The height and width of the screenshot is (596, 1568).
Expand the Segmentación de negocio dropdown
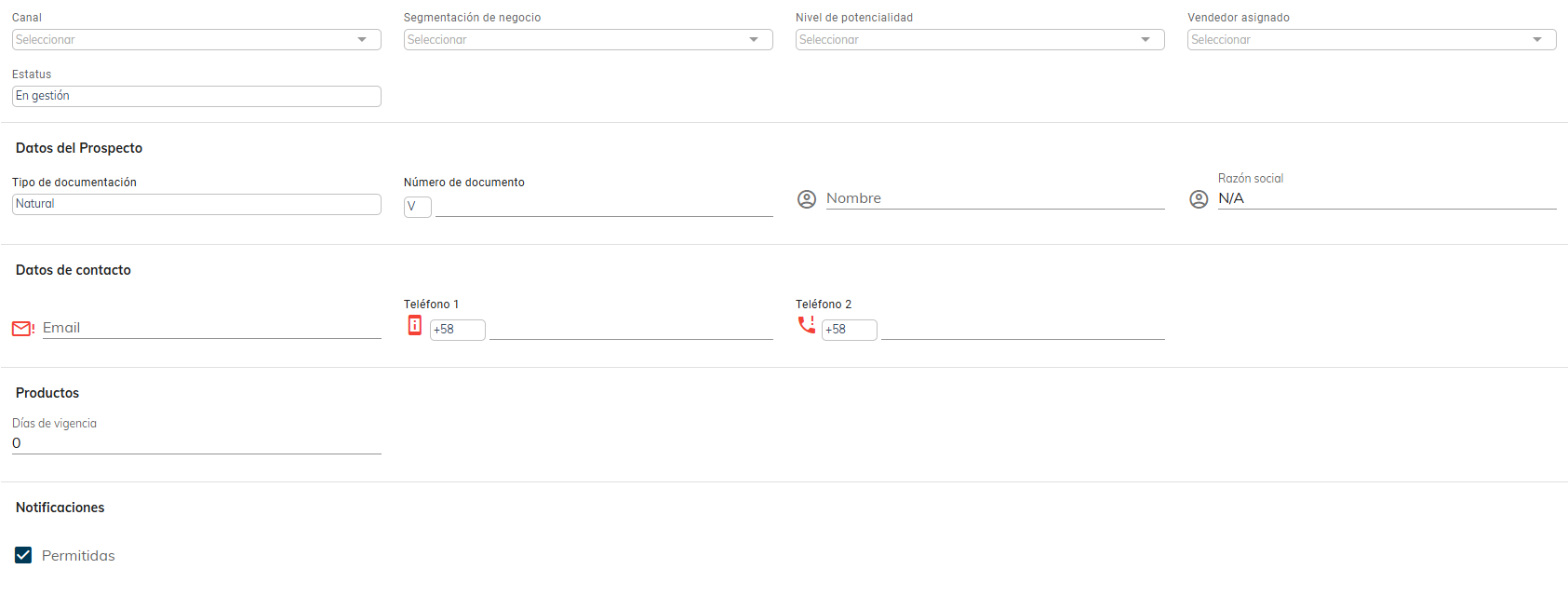click(588, 40)
